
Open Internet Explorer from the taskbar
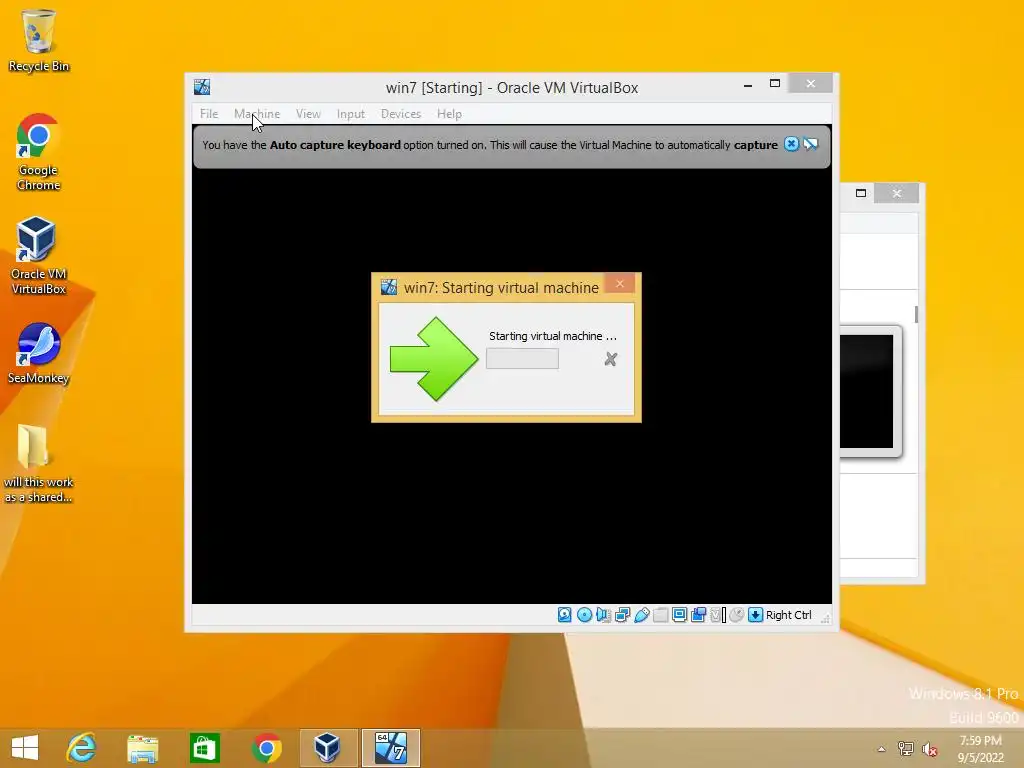pyautogui.click(x=82, y=748)
